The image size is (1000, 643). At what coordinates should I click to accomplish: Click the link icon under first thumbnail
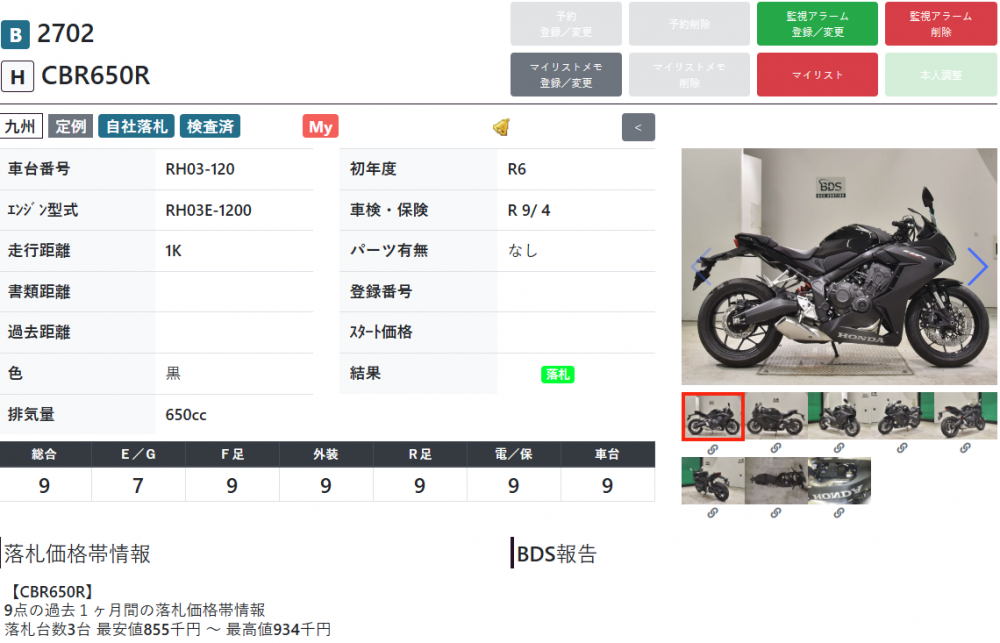pyautogui.click(x=712, y=448)
